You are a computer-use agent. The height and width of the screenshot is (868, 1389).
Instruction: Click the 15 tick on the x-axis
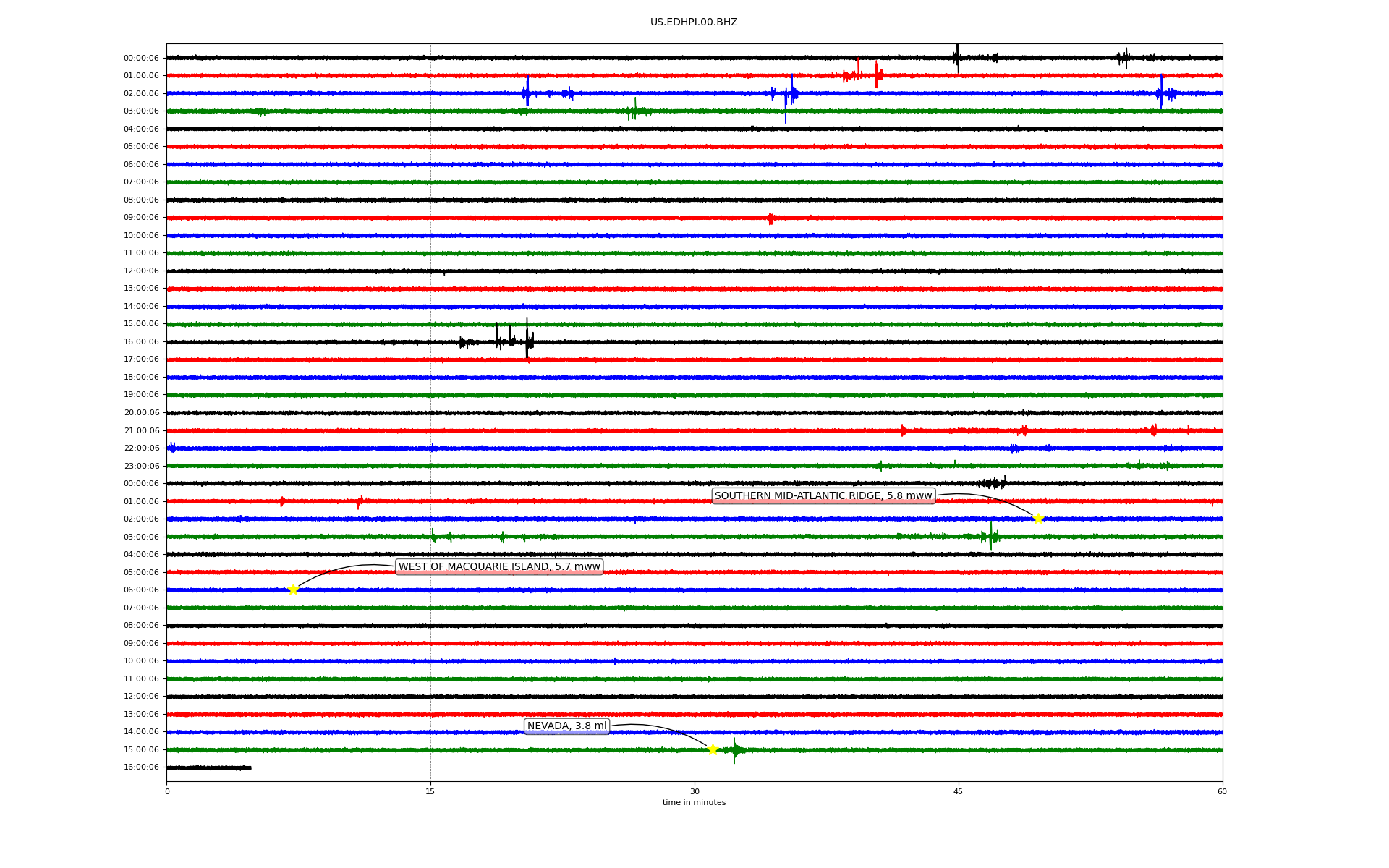[x=430, y=791]
